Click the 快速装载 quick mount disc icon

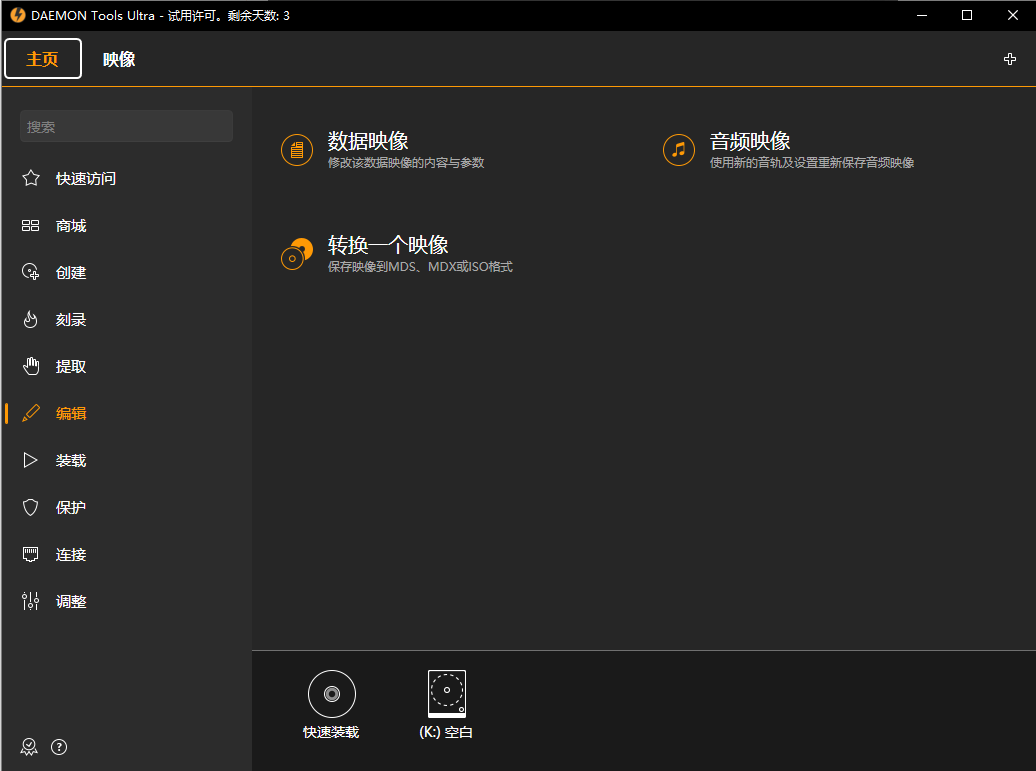[x=331, y=693]
